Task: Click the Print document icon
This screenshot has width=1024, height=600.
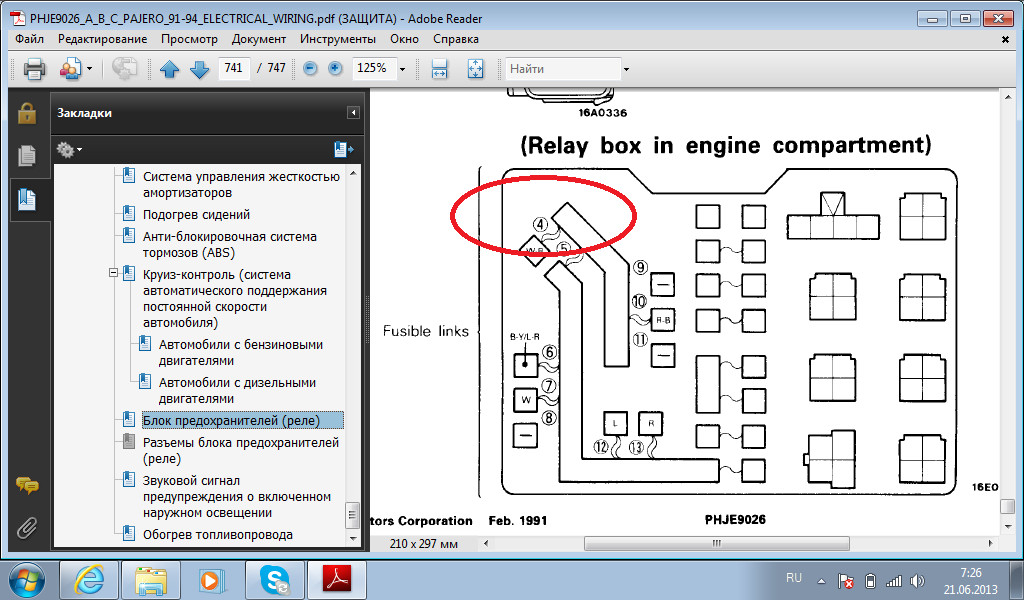Action: (34, 69)
